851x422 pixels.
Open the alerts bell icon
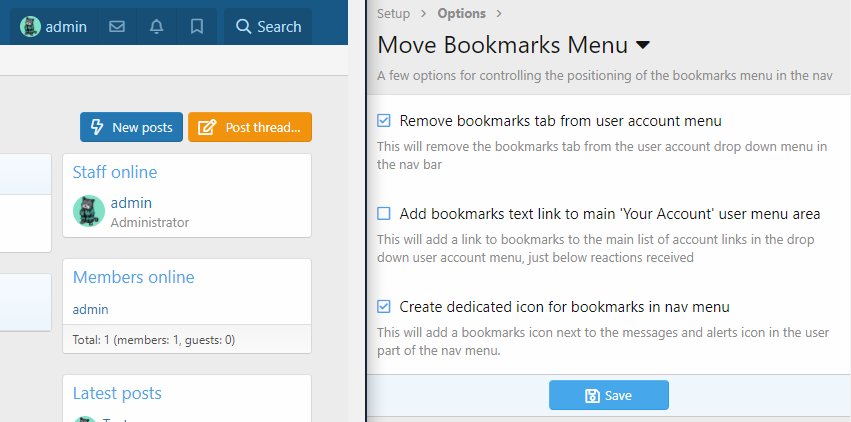pyautogui.click(x=157, y=27)
